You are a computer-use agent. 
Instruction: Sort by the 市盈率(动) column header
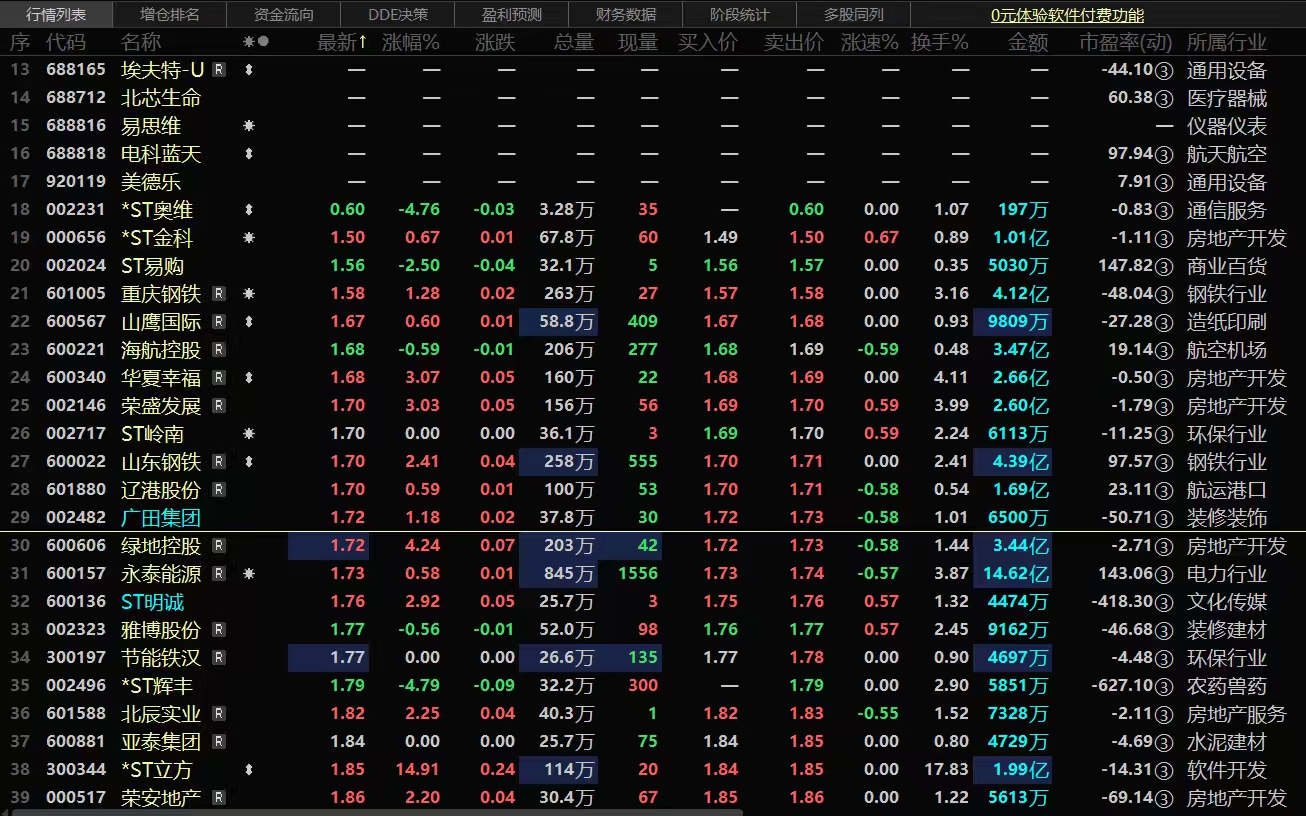coord(1126,42)
